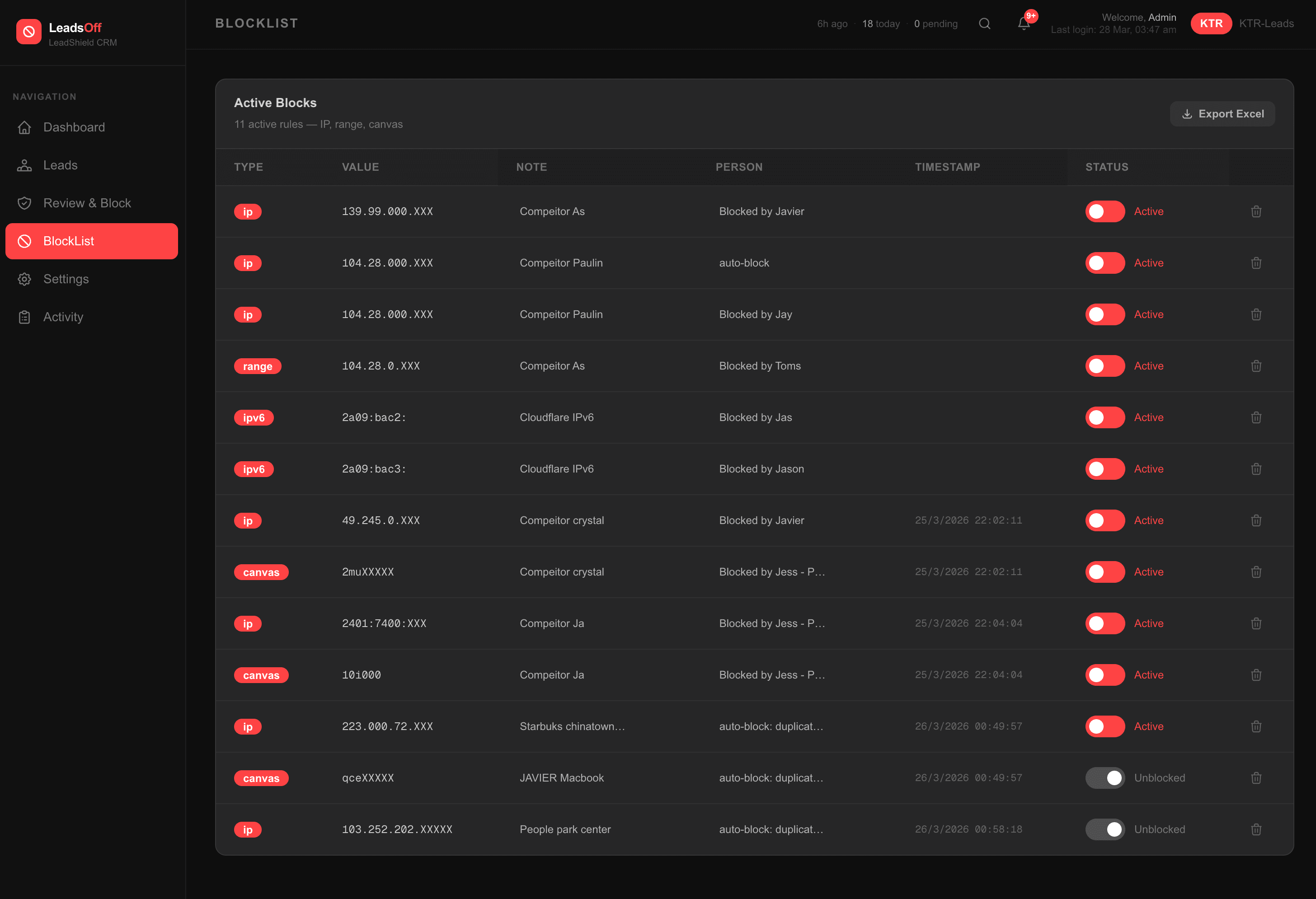Click the search magnifier icon

tap(985, 24)
